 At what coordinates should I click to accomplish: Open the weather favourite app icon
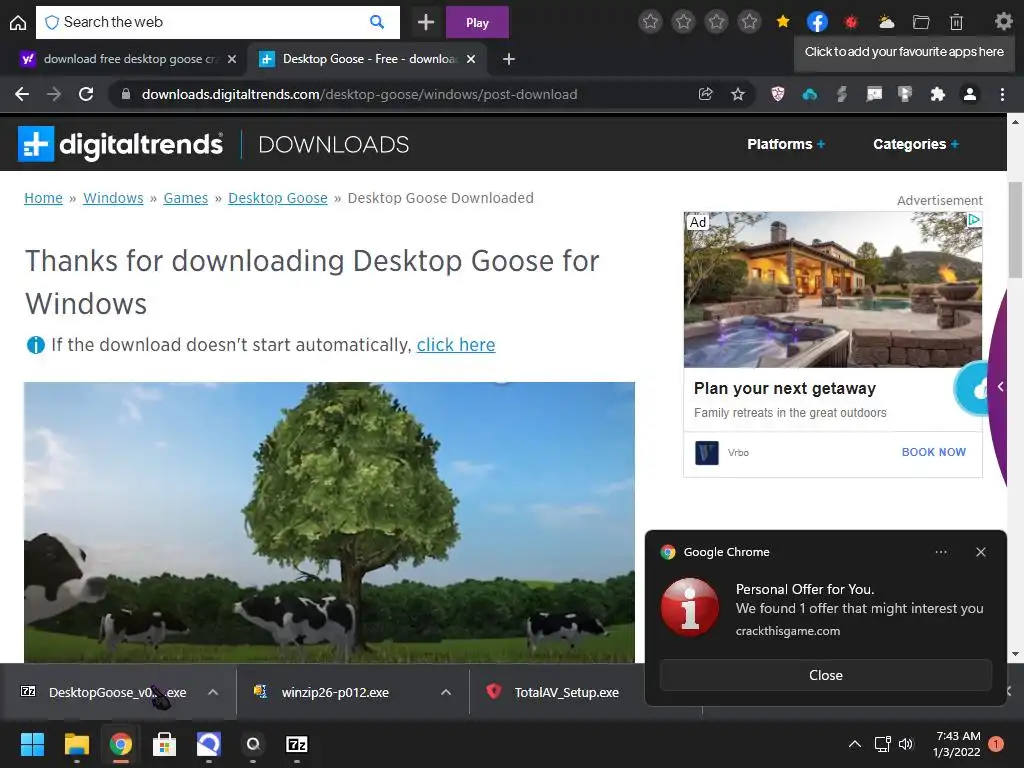886,22
